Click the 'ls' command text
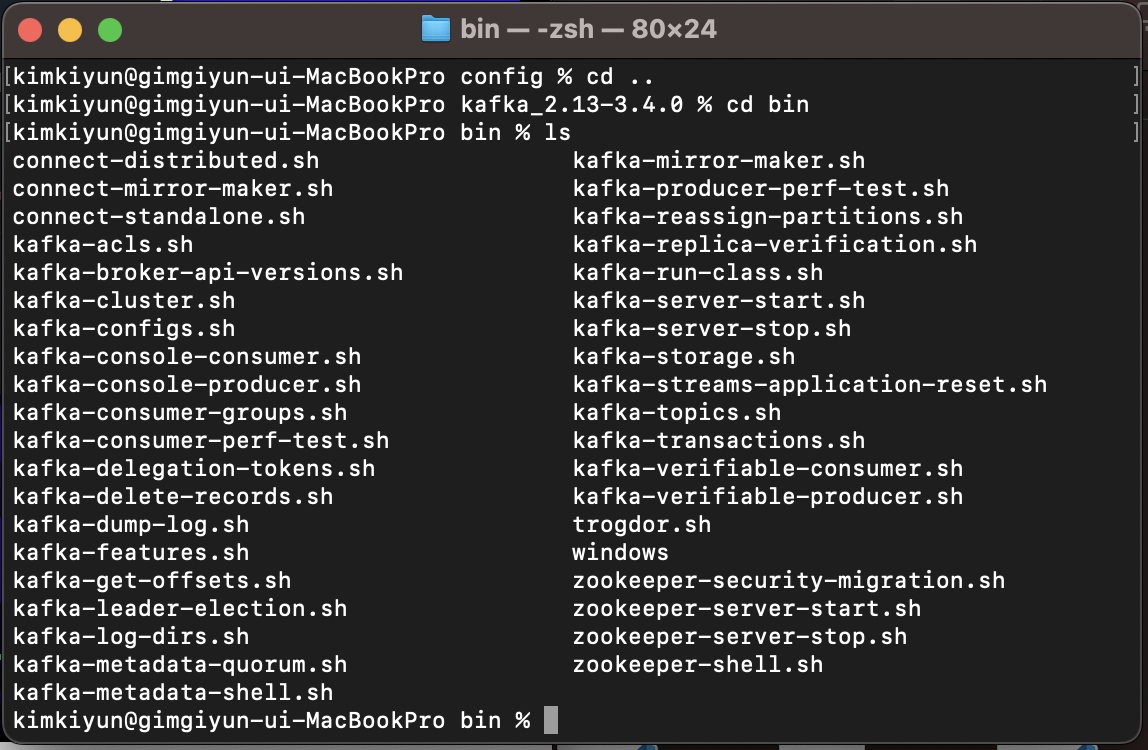The image size is (1148, 750). click(x=557, y=133)
